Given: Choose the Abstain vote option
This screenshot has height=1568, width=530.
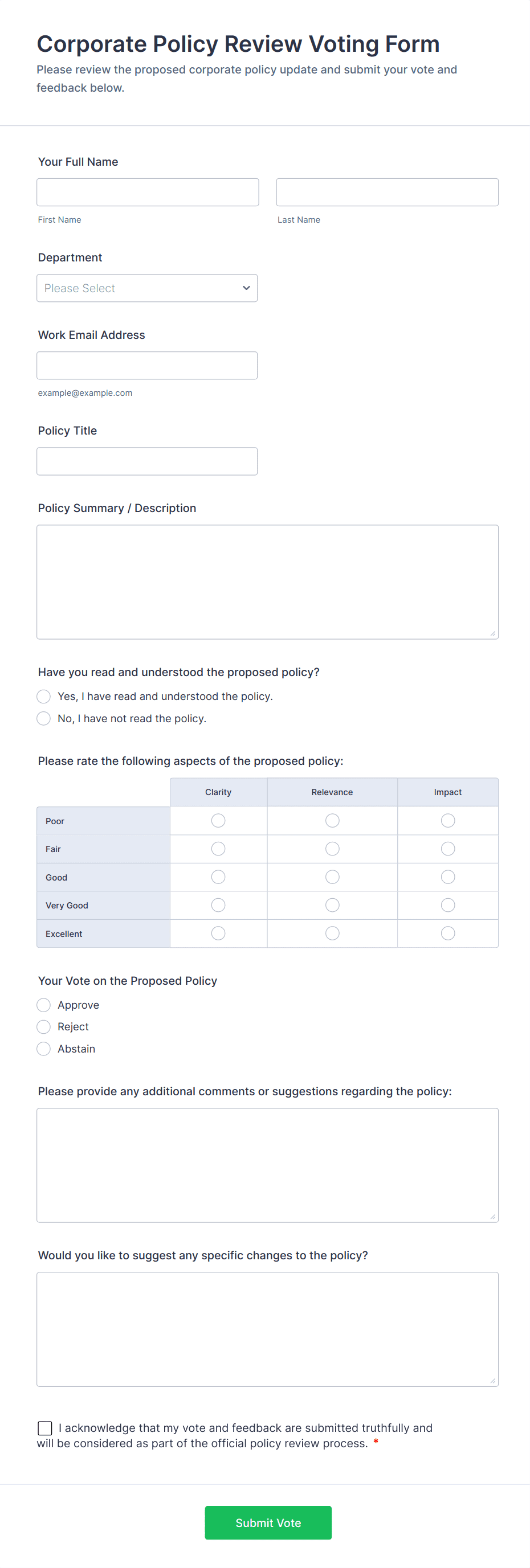Looking at the screenshot, I should click(x=44, y=1049).
